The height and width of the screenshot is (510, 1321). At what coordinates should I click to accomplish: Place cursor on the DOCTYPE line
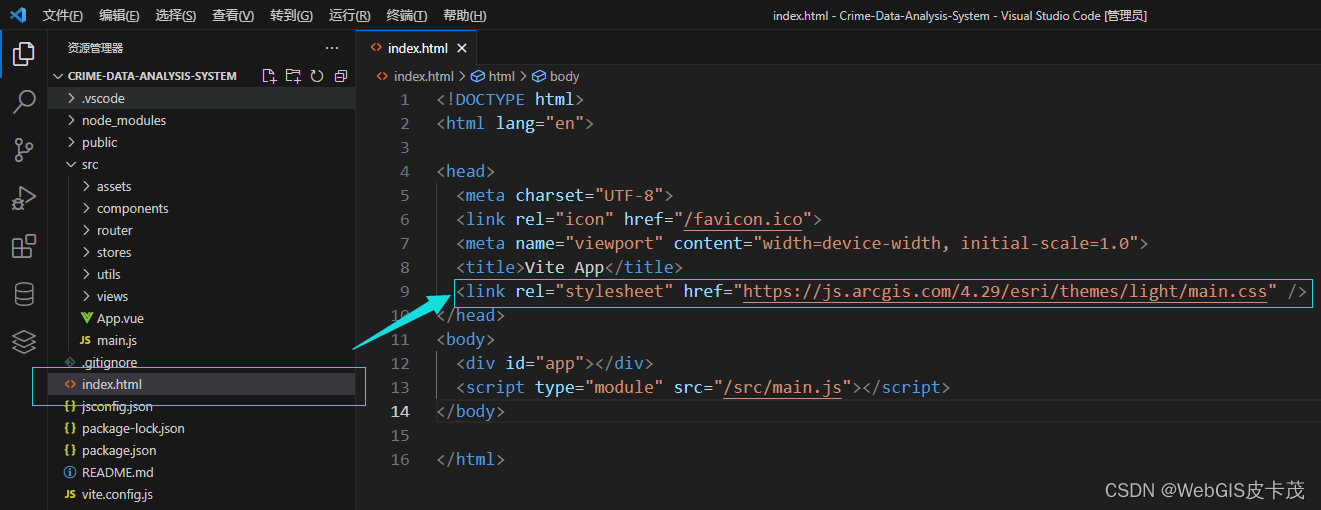click(x=510, y=100)
